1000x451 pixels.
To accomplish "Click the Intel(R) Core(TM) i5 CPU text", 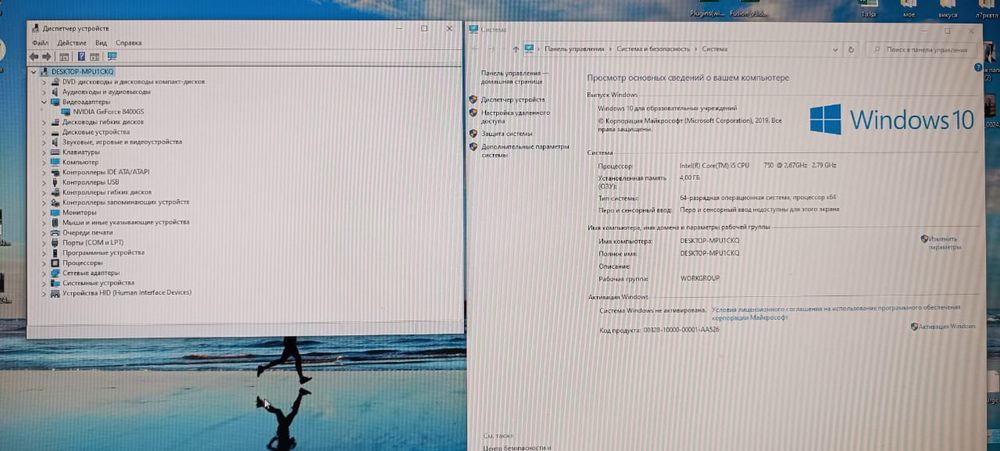I will click(x=715, y=165).
